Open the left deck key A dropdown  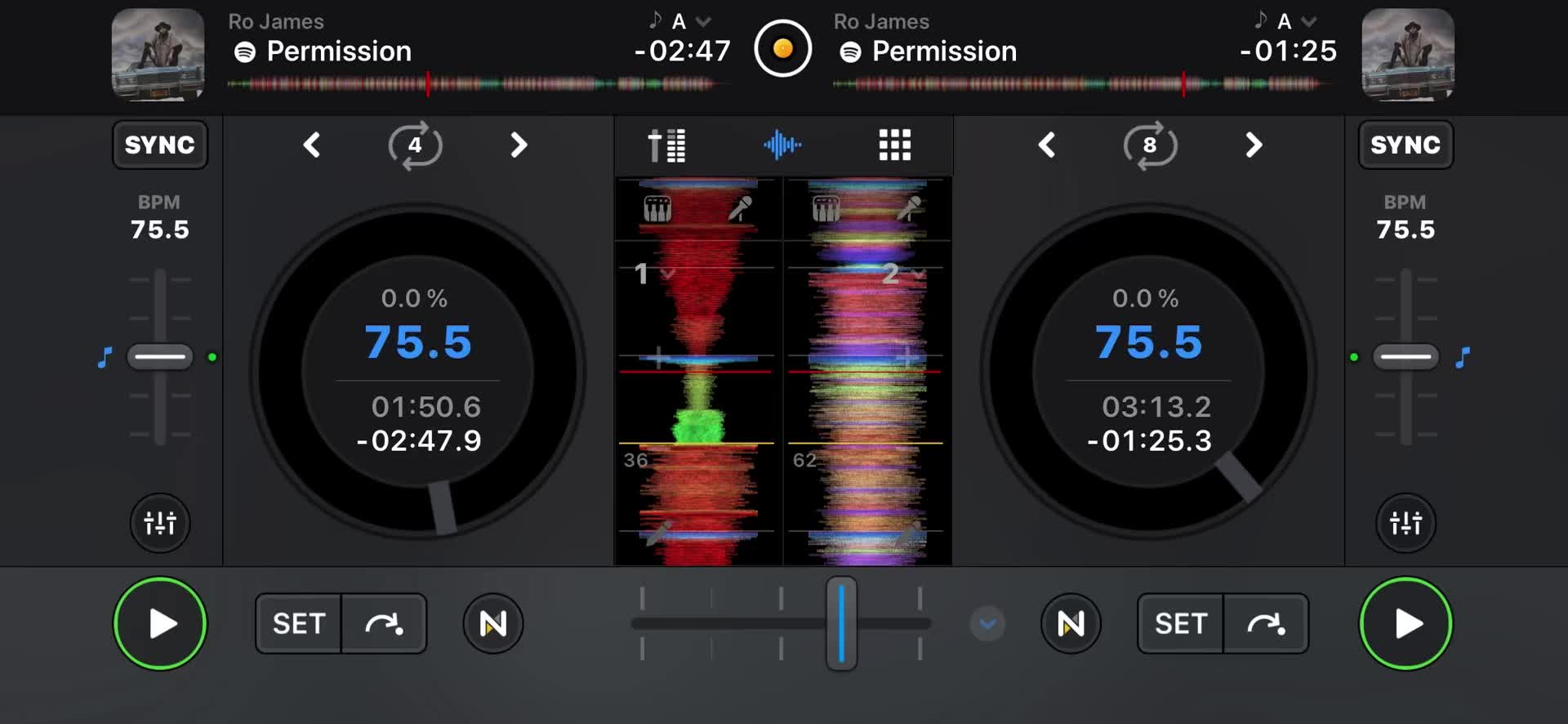tap(680, 21)
